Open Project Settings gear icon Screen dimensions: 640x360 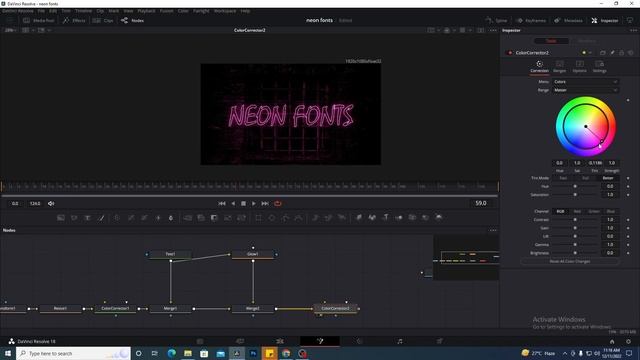point(629,342)
